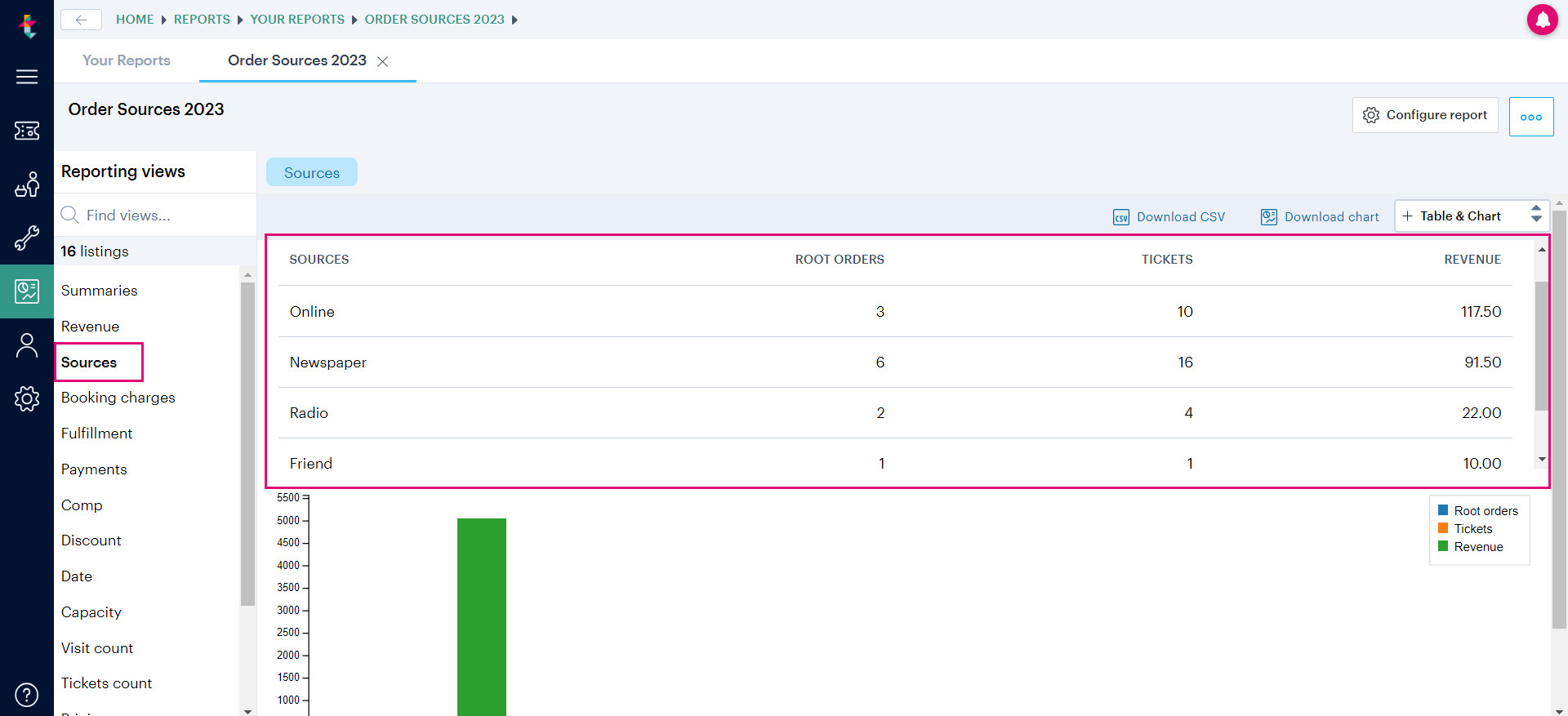Click the views list scrollbar up arrow
Image resolution: width=1568 pixels, height=716 pixels.
(x=247, y=275)
